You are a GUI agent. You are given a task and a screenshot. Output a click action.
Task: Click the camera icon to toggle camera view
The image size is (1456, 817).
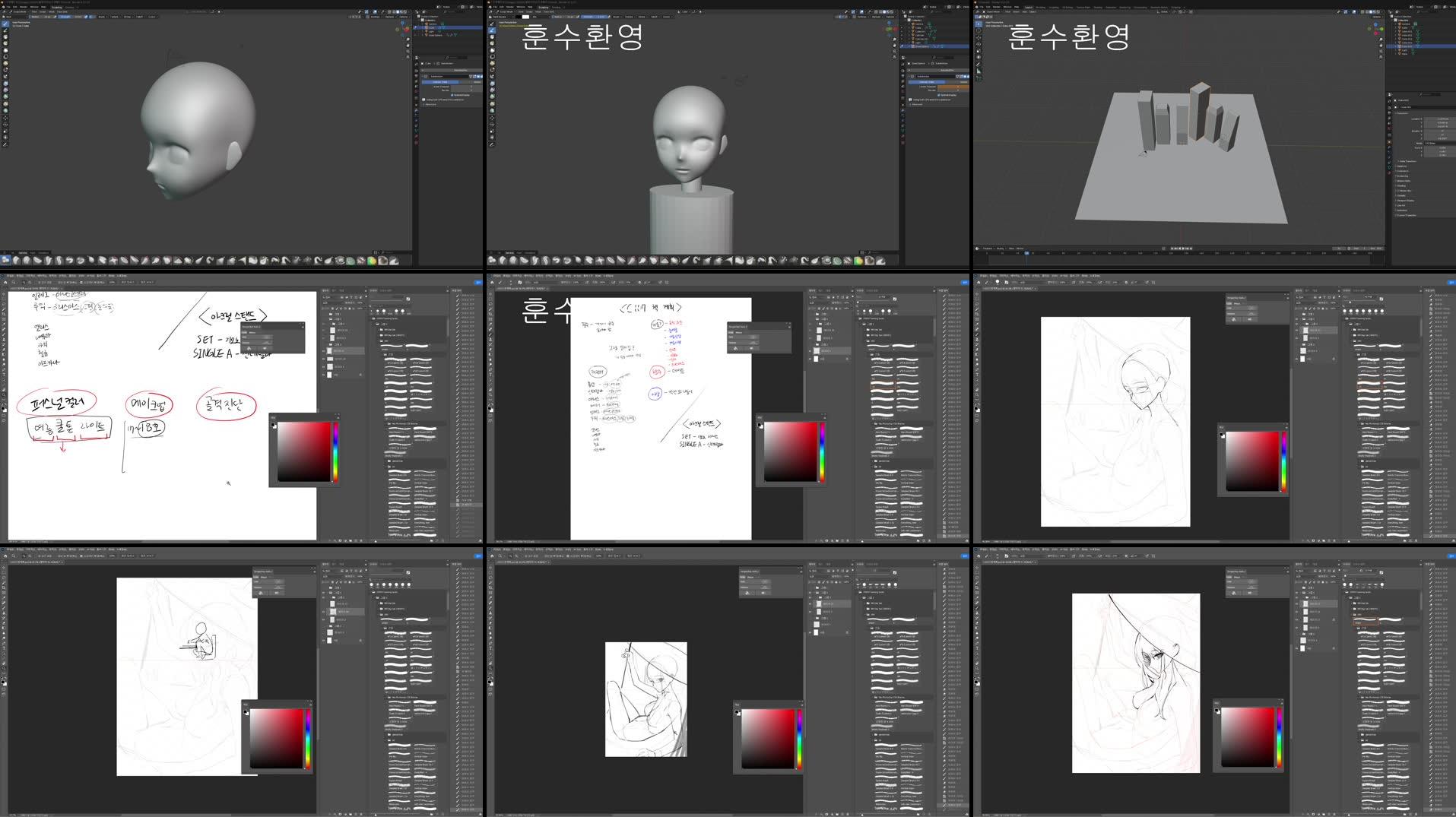coord(408,51)
